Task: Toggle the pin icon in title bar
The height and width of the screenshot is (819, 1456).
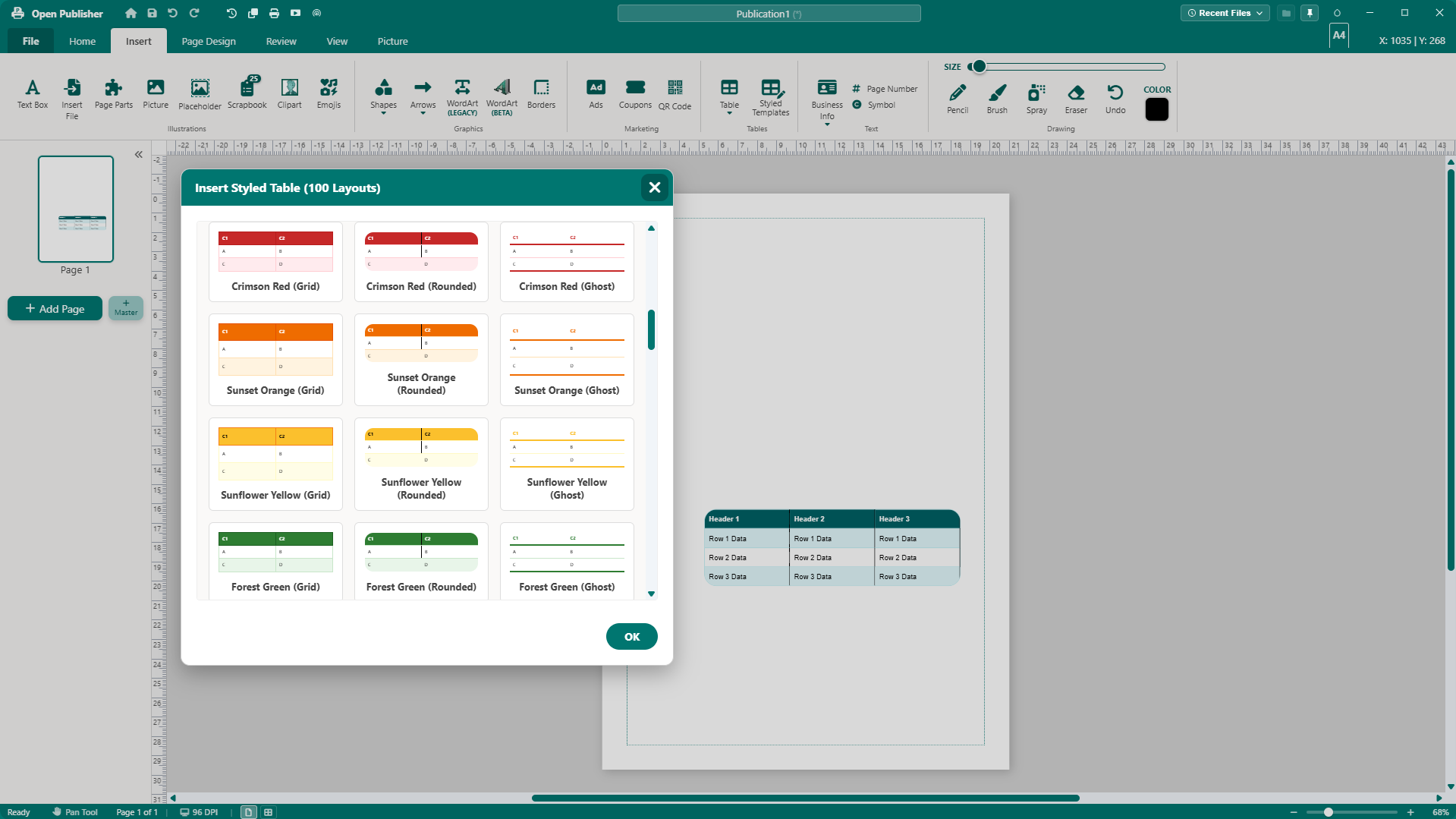Action: (x=1310, y=13)
